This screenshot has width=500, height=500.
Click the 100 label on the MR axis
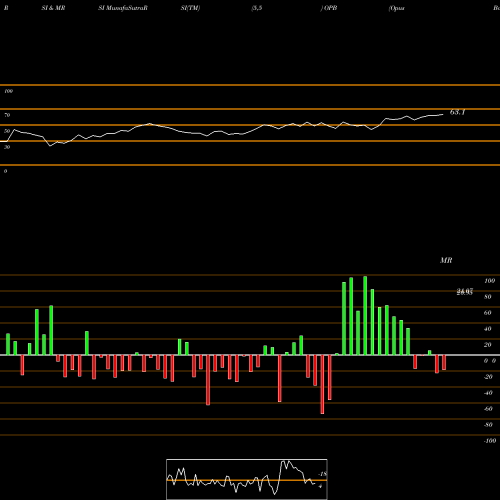pos(489,281)
